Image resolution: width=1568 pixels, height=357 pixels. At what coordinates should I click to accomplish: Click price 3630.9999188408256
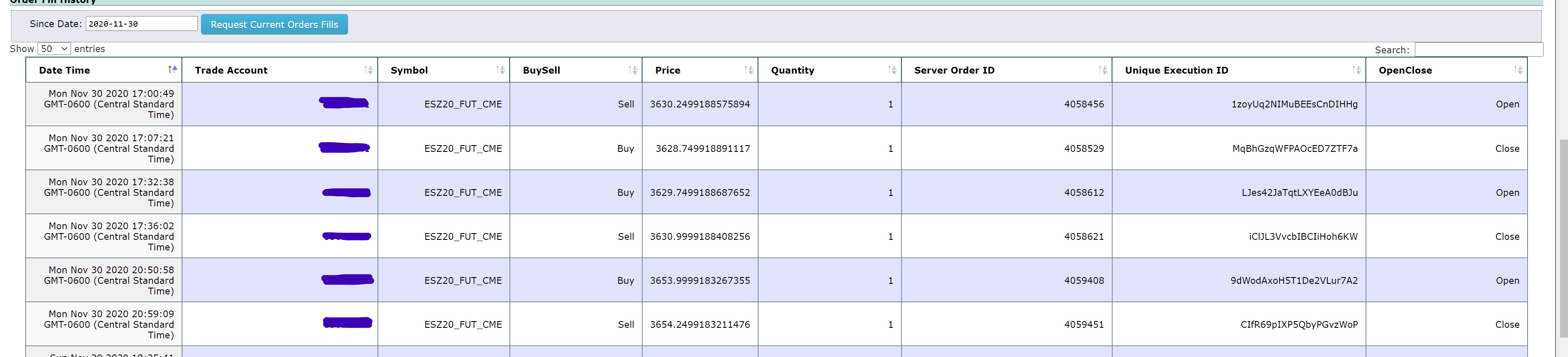pyautogui.click(x=700, y=236)
